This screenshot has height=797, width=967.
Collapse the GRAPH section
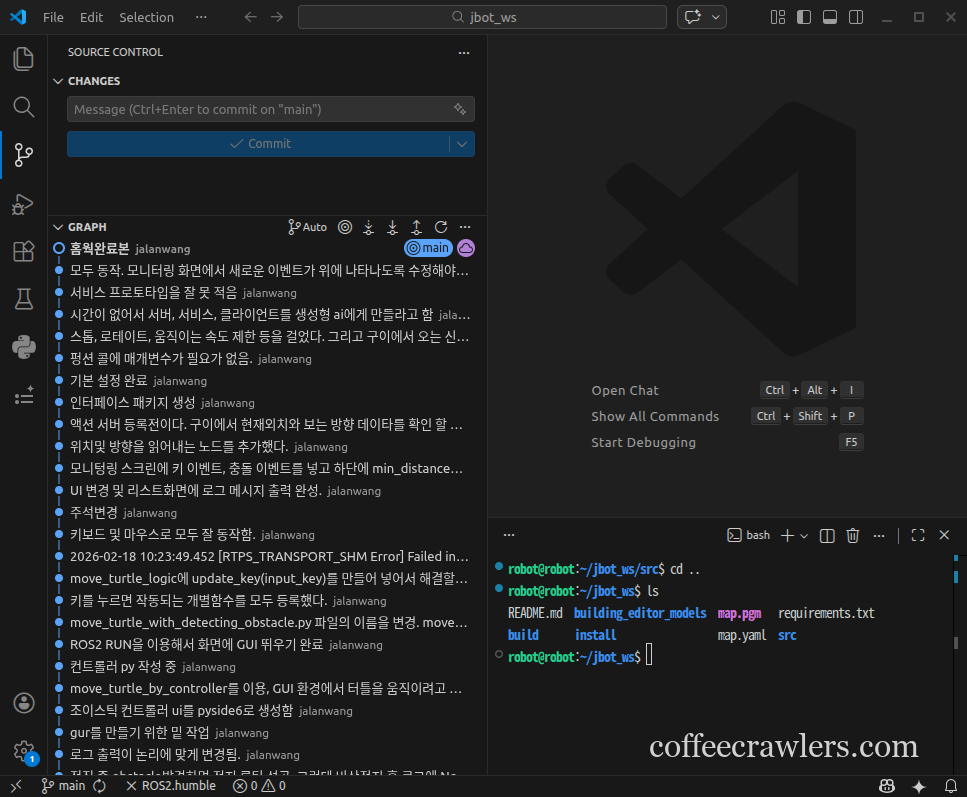58,227
